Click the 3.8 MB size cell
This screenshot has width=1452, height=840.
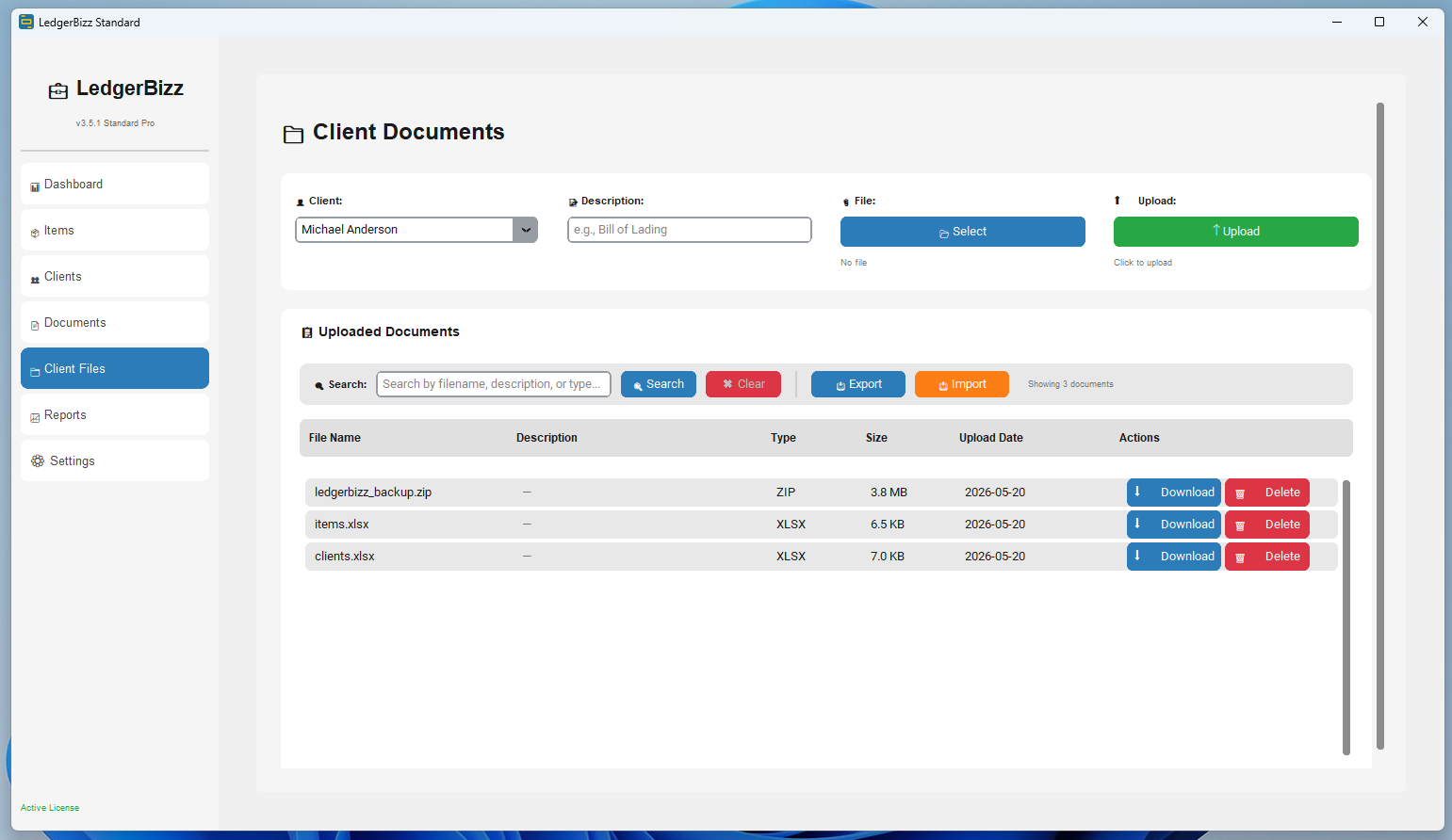[x=889, y=493]
